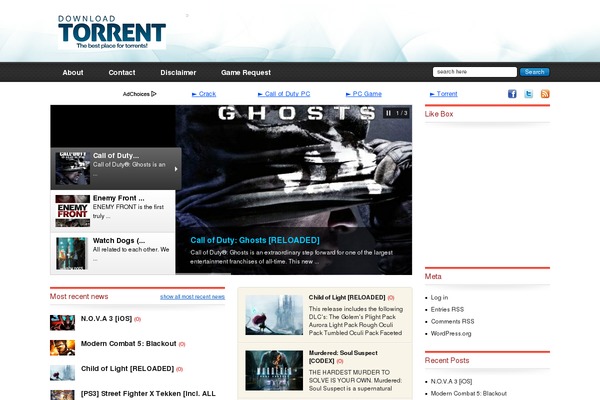Open the About menu item
The image size is (600, 400).
[73, 72]
